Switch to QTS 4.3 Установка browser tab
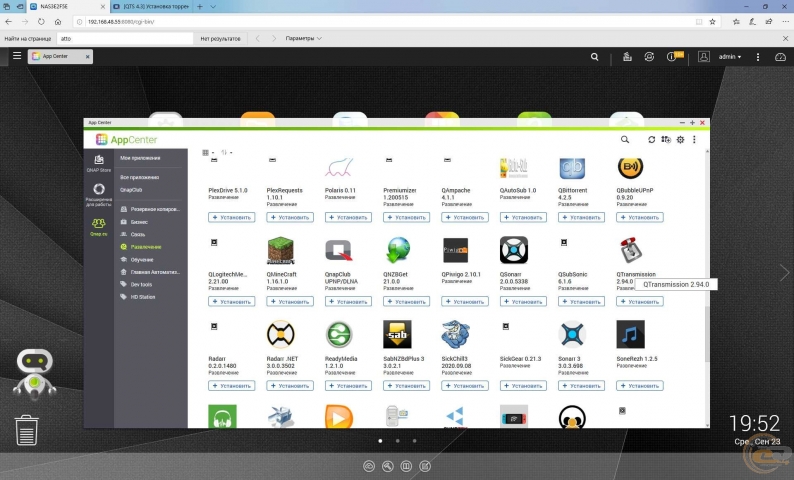794x480 pixels. [151, 7]
